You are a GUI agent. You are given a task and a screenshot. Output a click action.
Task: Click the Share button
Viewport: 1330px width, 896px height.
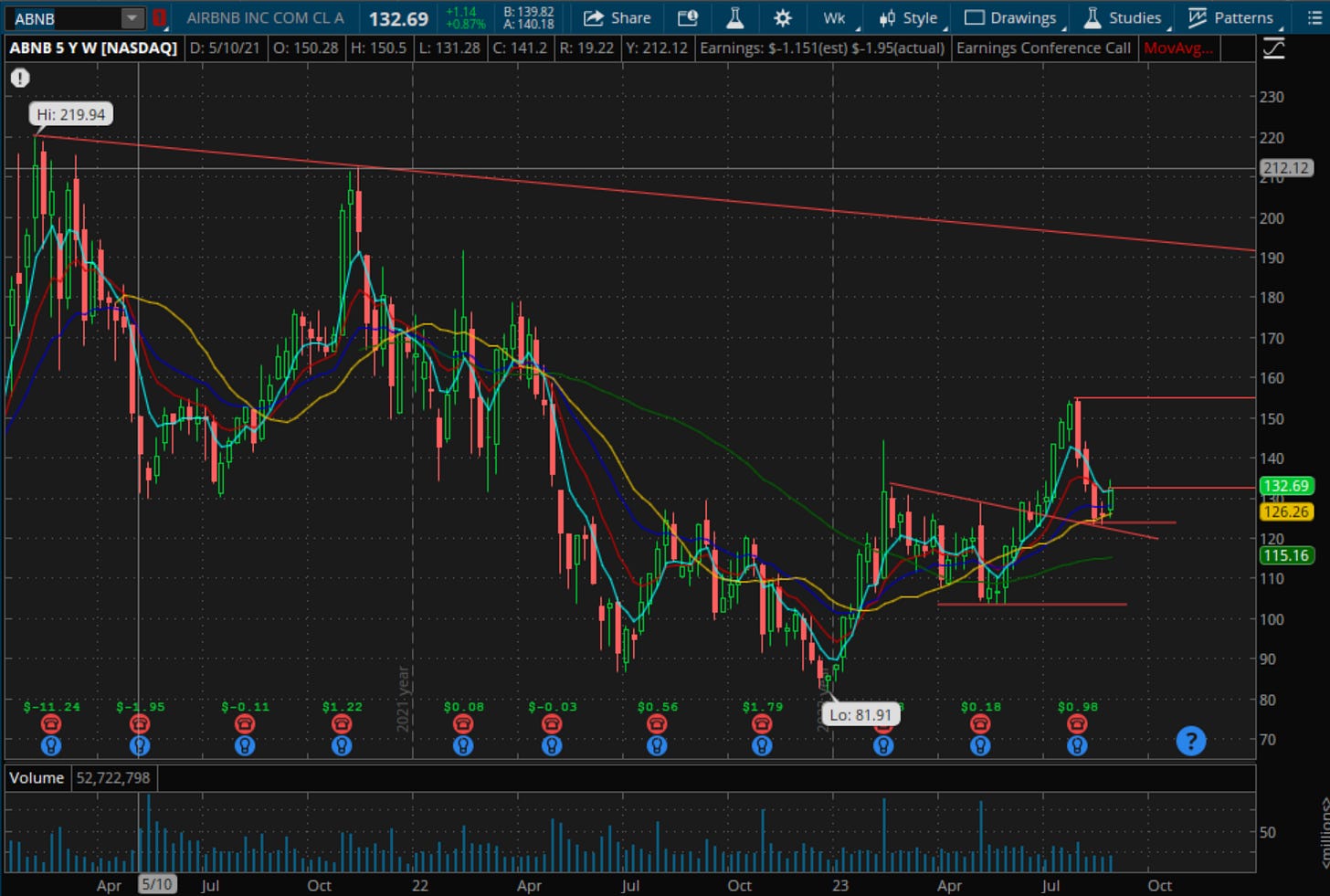[x=617, y=18]
